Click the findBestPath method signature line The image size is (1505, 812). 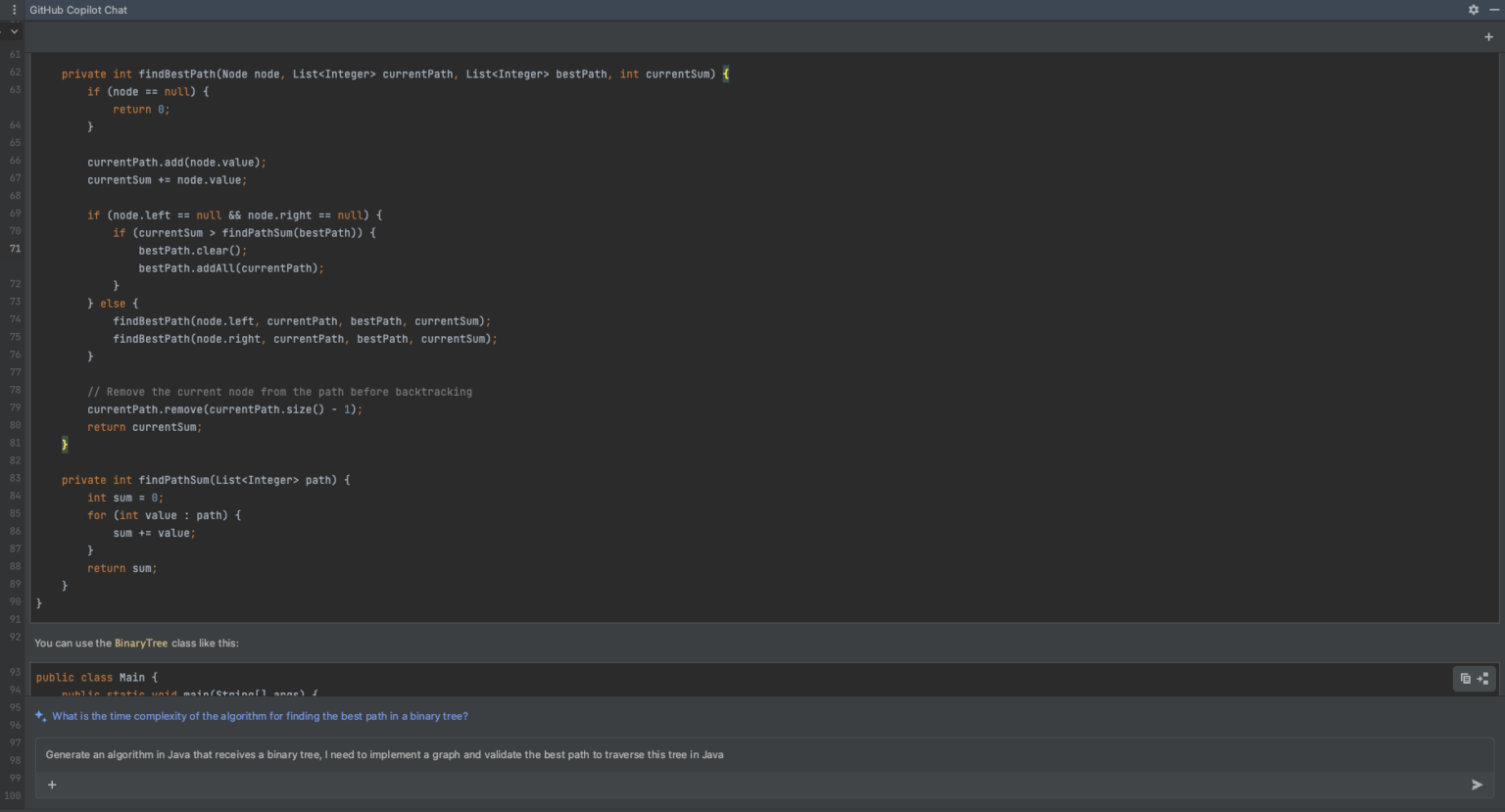395,74
